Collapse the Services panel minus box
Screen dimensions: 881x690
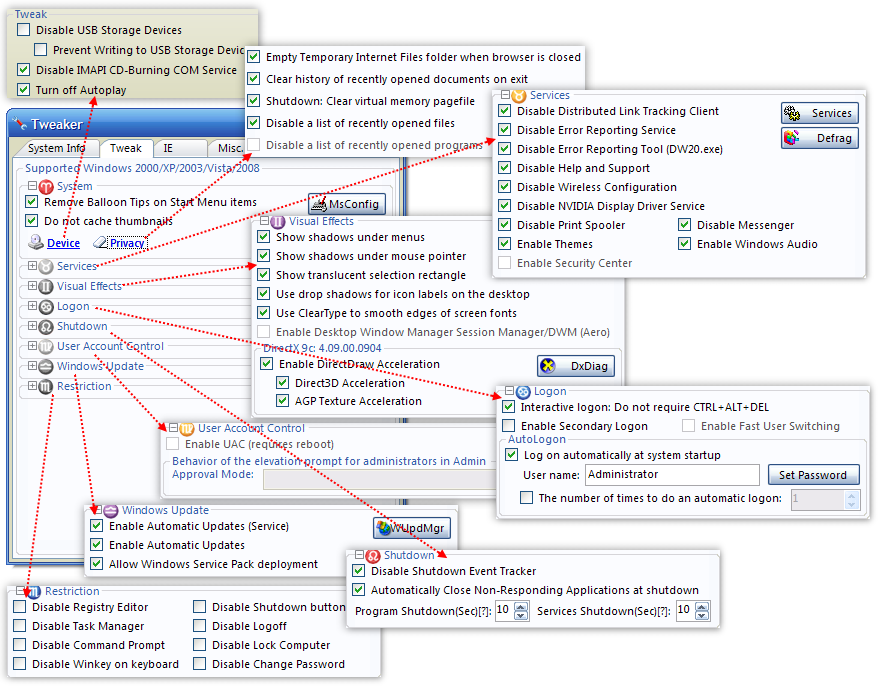(x=505, y=94)
